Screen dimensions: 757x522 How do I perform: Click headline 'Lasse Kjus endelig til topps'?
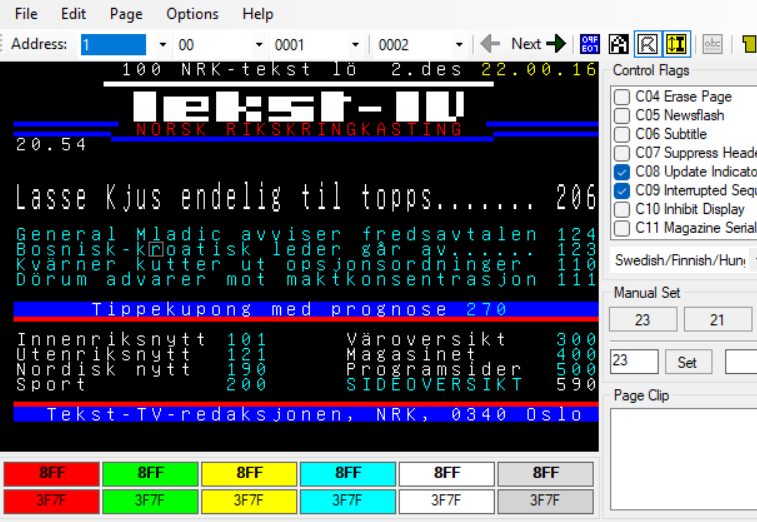point(223,197)
